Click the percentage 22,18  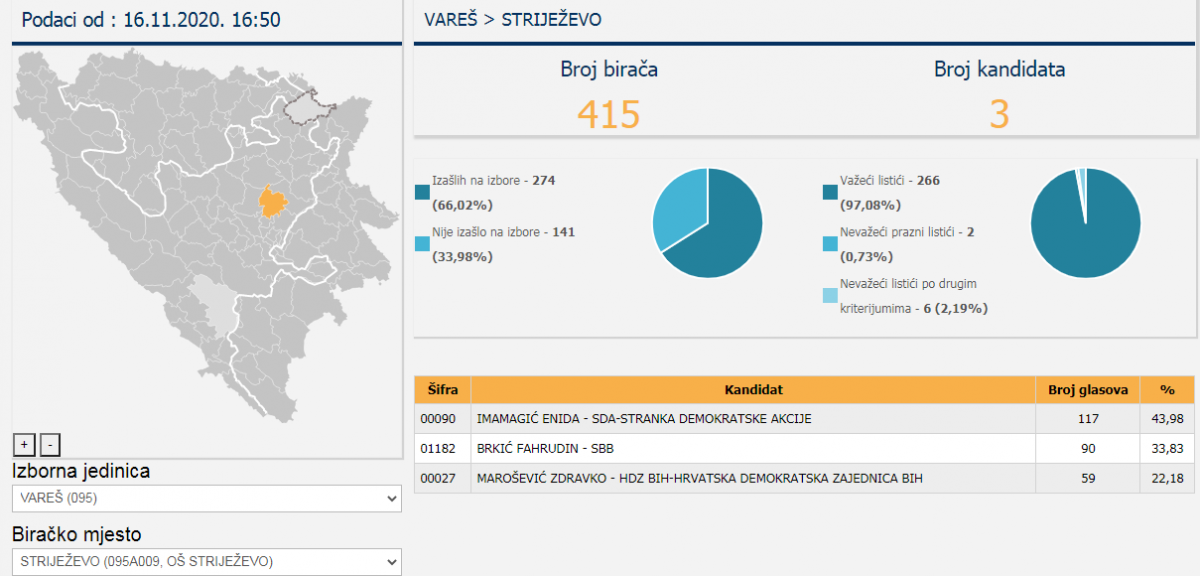point(1167,478)
